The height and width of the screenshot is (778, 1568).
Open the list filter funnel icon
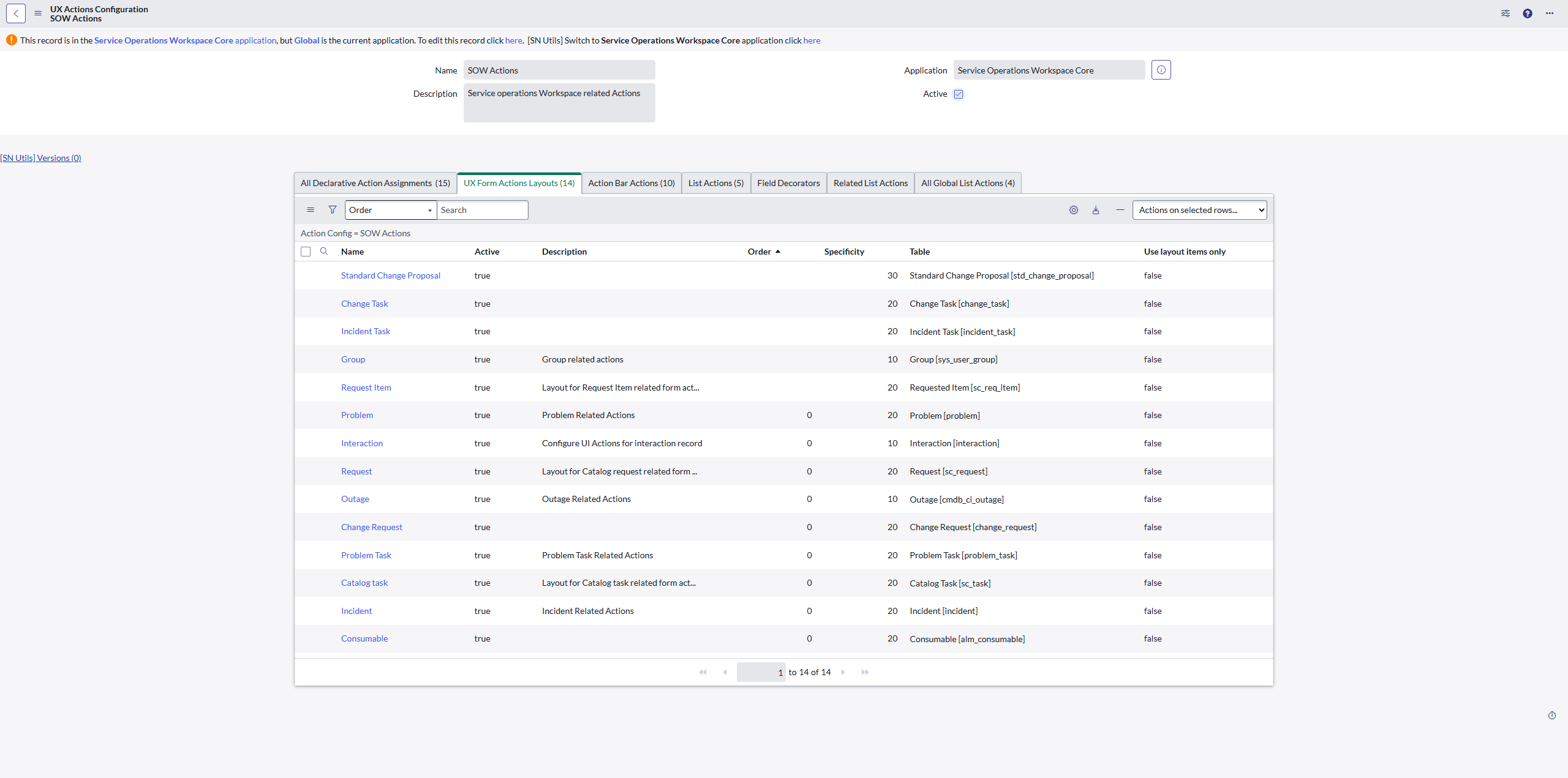[x=332, y=210]
